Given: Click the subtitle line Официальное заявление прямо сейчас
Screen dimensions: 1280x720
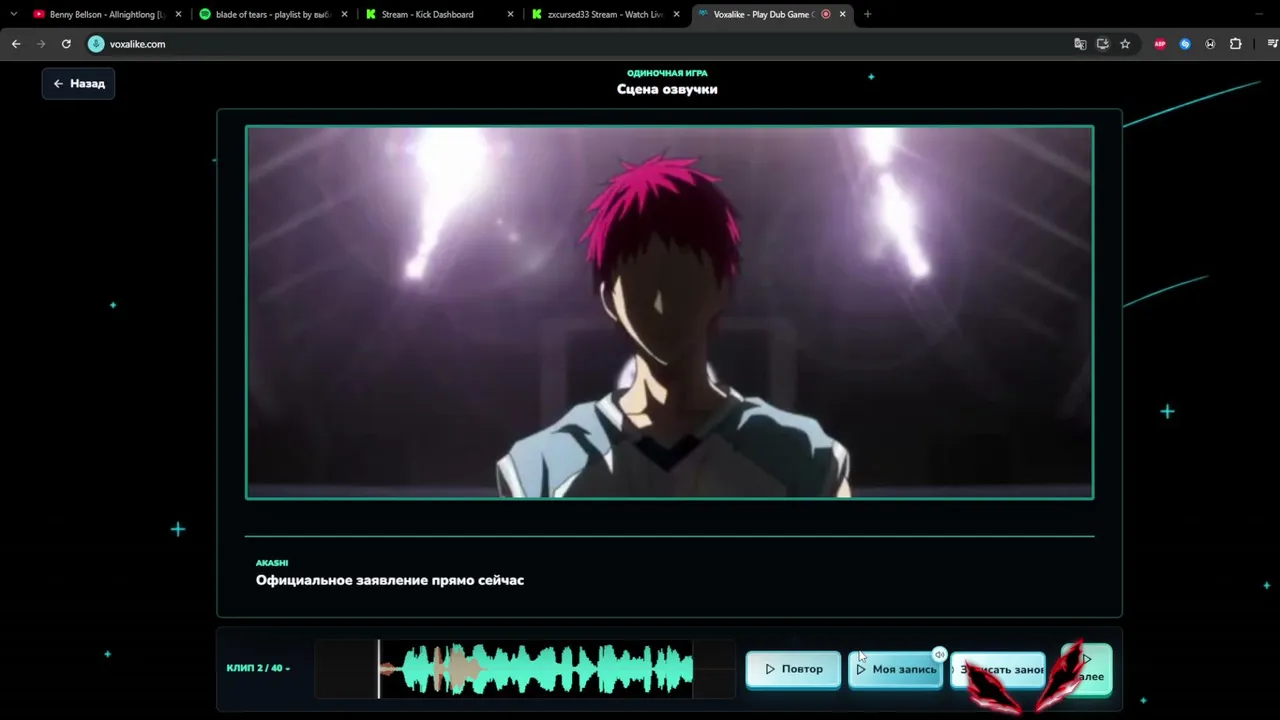Looking at the screenshot, I should coord(390,580).
